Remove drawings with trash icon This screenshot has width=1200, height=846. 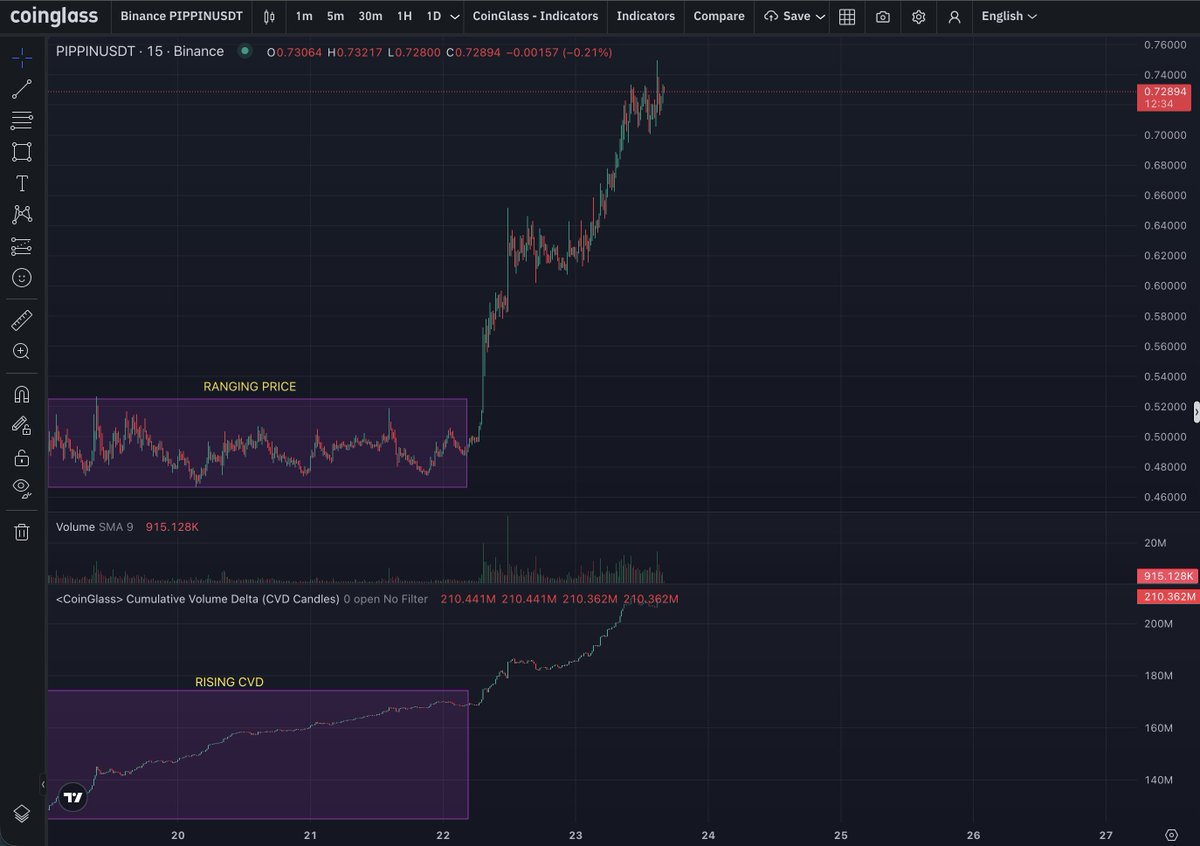pos(21,531)
